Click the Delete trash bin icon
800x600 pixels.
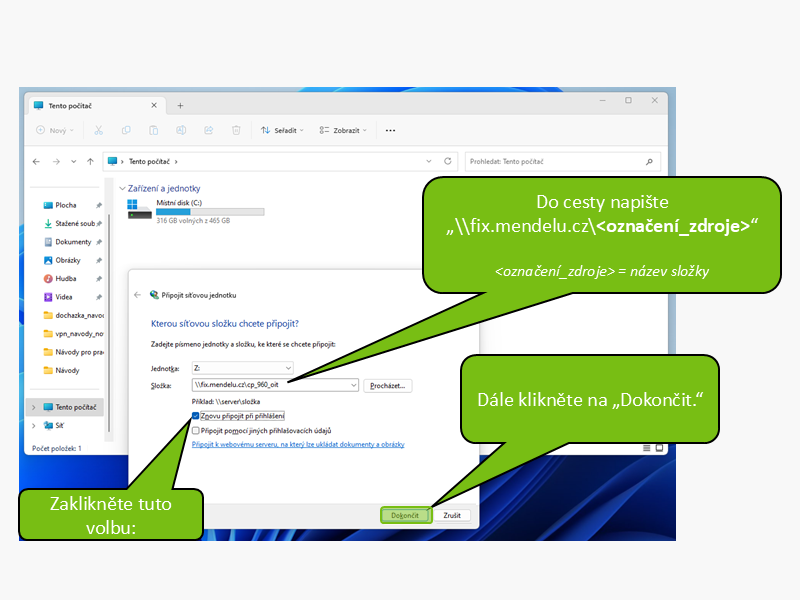pyautogui.click(x=236, y=130)
